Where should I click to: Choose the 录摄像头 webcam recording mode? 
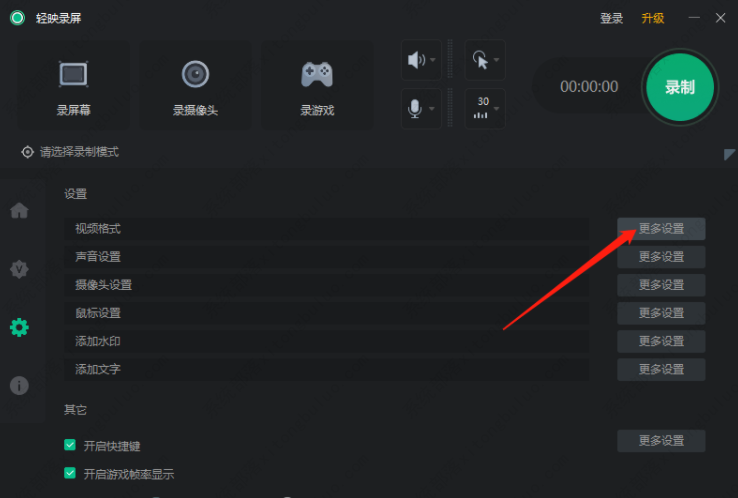coord(195,85)
